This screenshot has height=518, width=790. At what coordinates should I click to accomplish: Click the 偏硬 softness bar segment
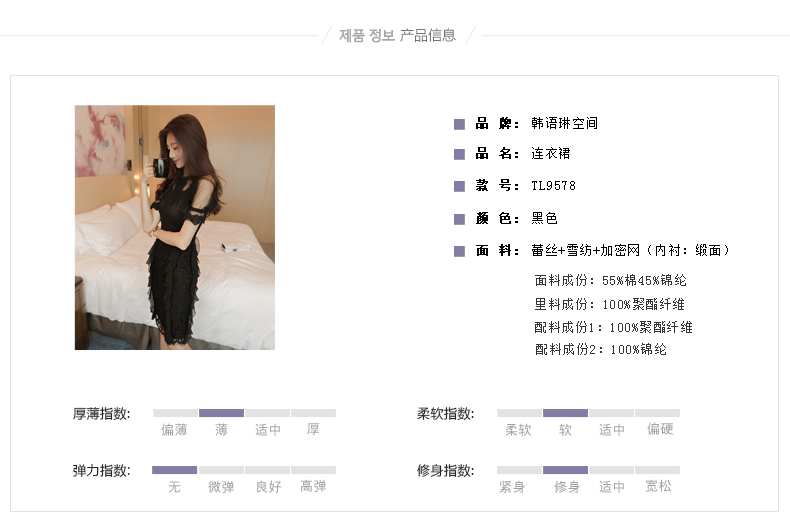coord(657,413)
